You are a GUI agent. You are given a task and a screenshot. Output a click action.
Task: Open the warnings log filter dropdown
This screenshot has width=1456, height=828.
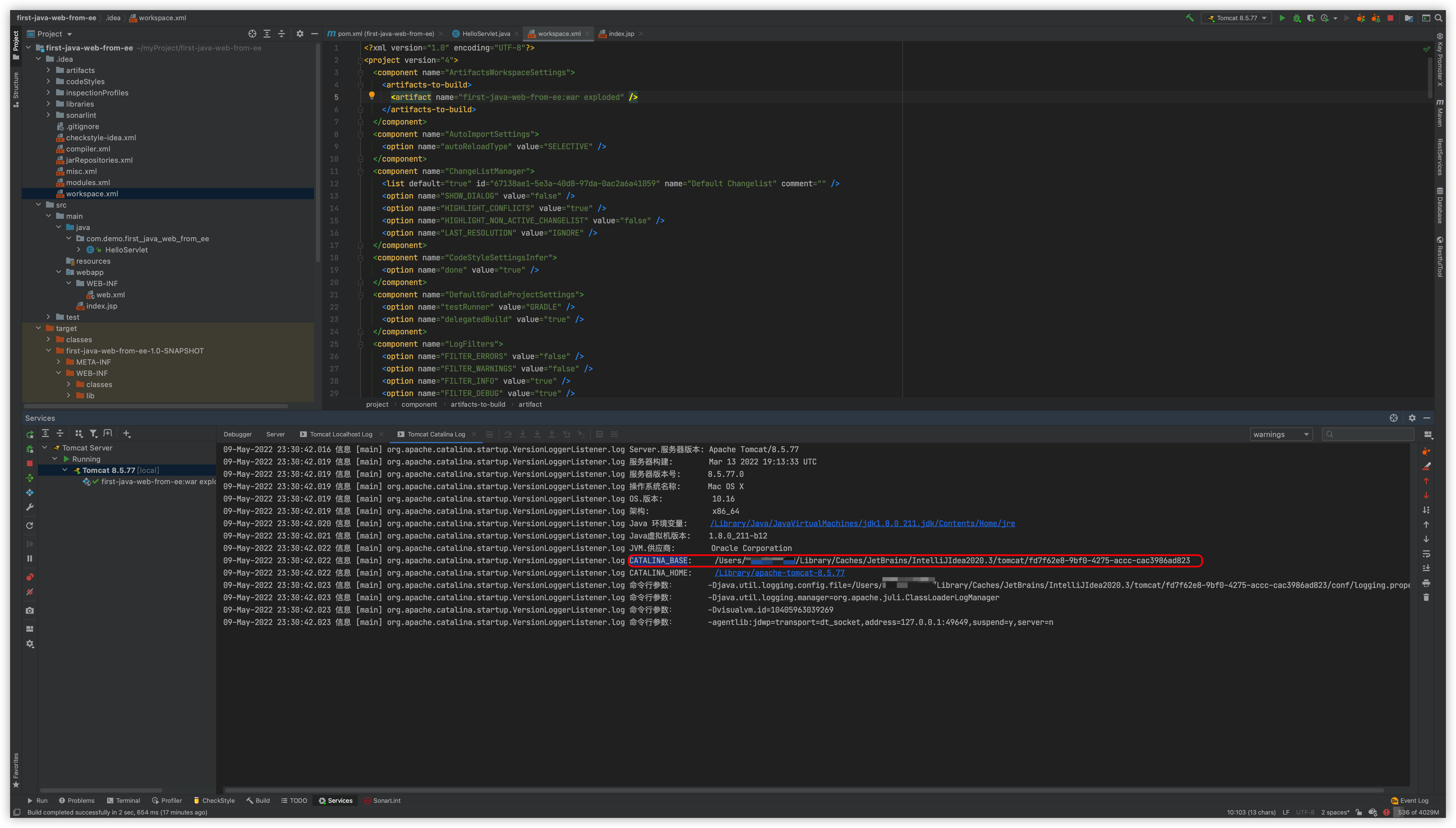pyautogui.click(x=1281, y=434)
